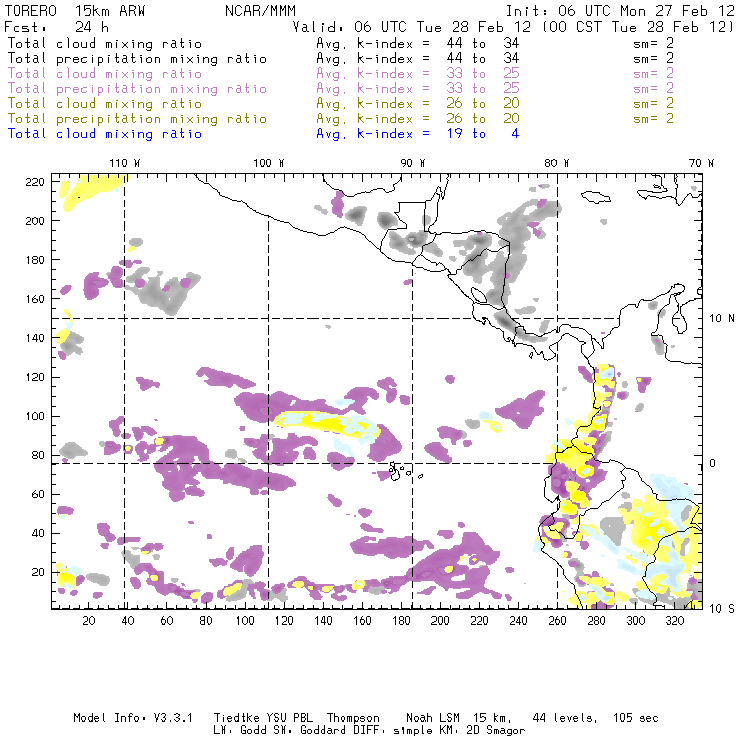Click "320" on the horizontal grid axis
This screenshot has width=740, height=740.
pos(674,620)
